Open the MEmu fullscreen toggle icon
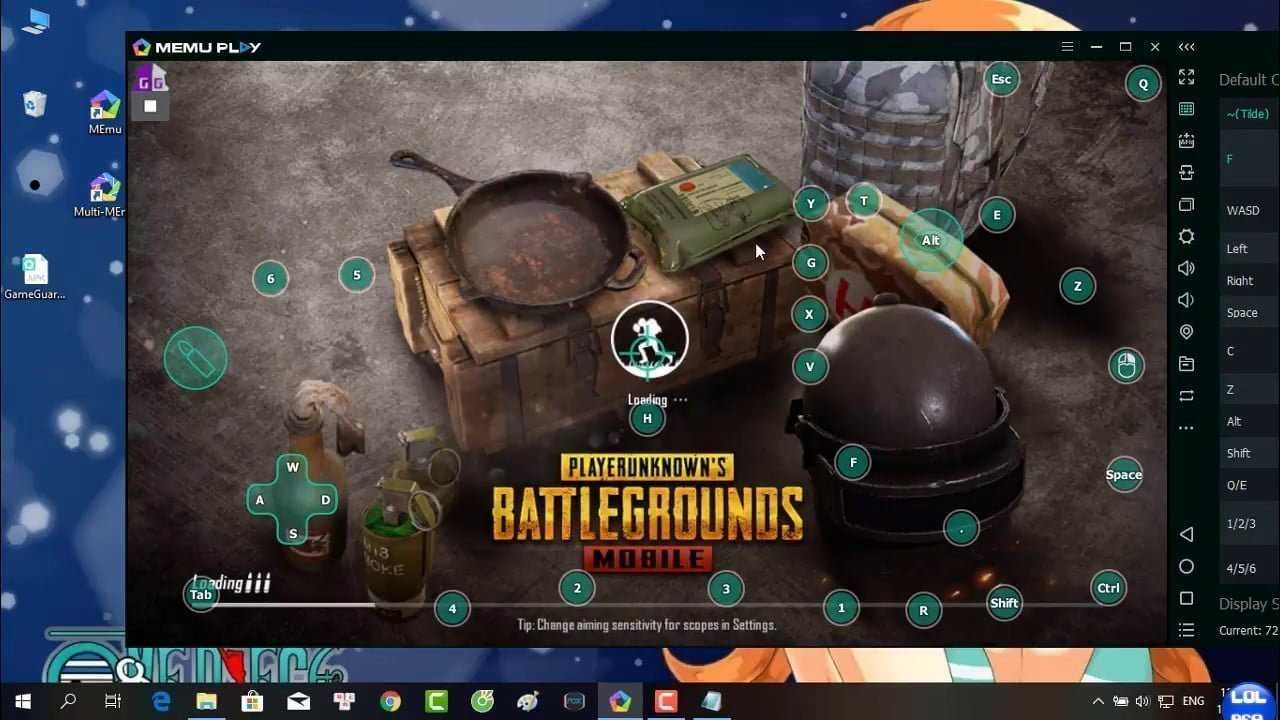1280x720 pixels. 1186,77
